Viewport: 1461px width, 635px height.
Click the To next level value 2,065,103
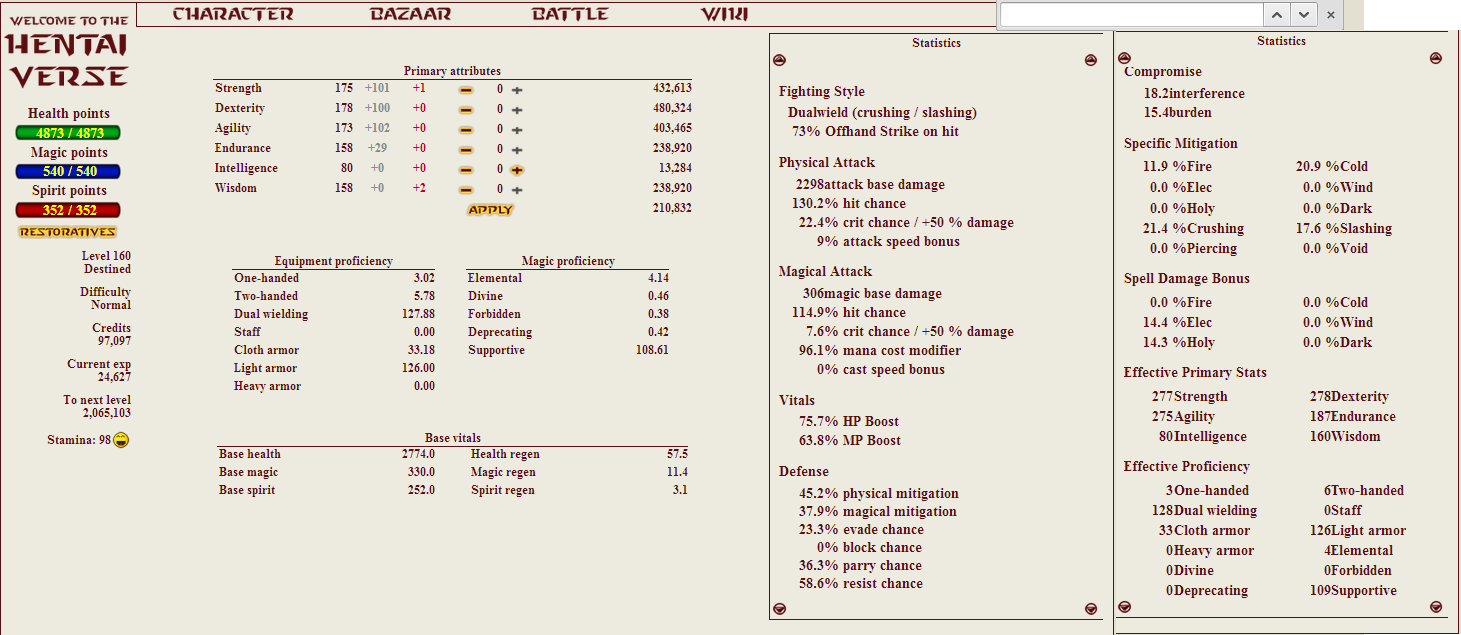[107, 413]
